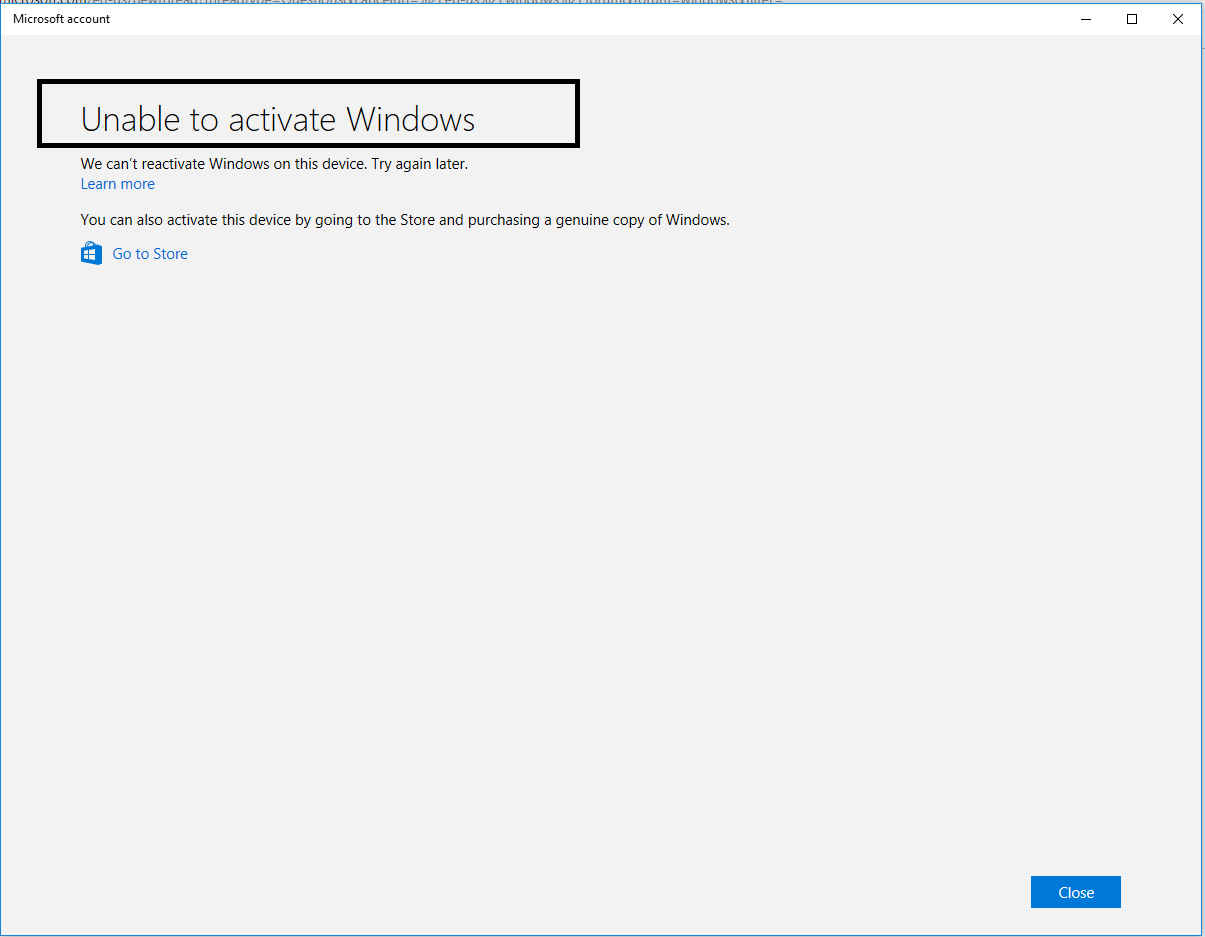The width and height of the screenshot is (1205, 937).
Task: Click the blue Windows Store bag icon
Action: pos(91,253)
